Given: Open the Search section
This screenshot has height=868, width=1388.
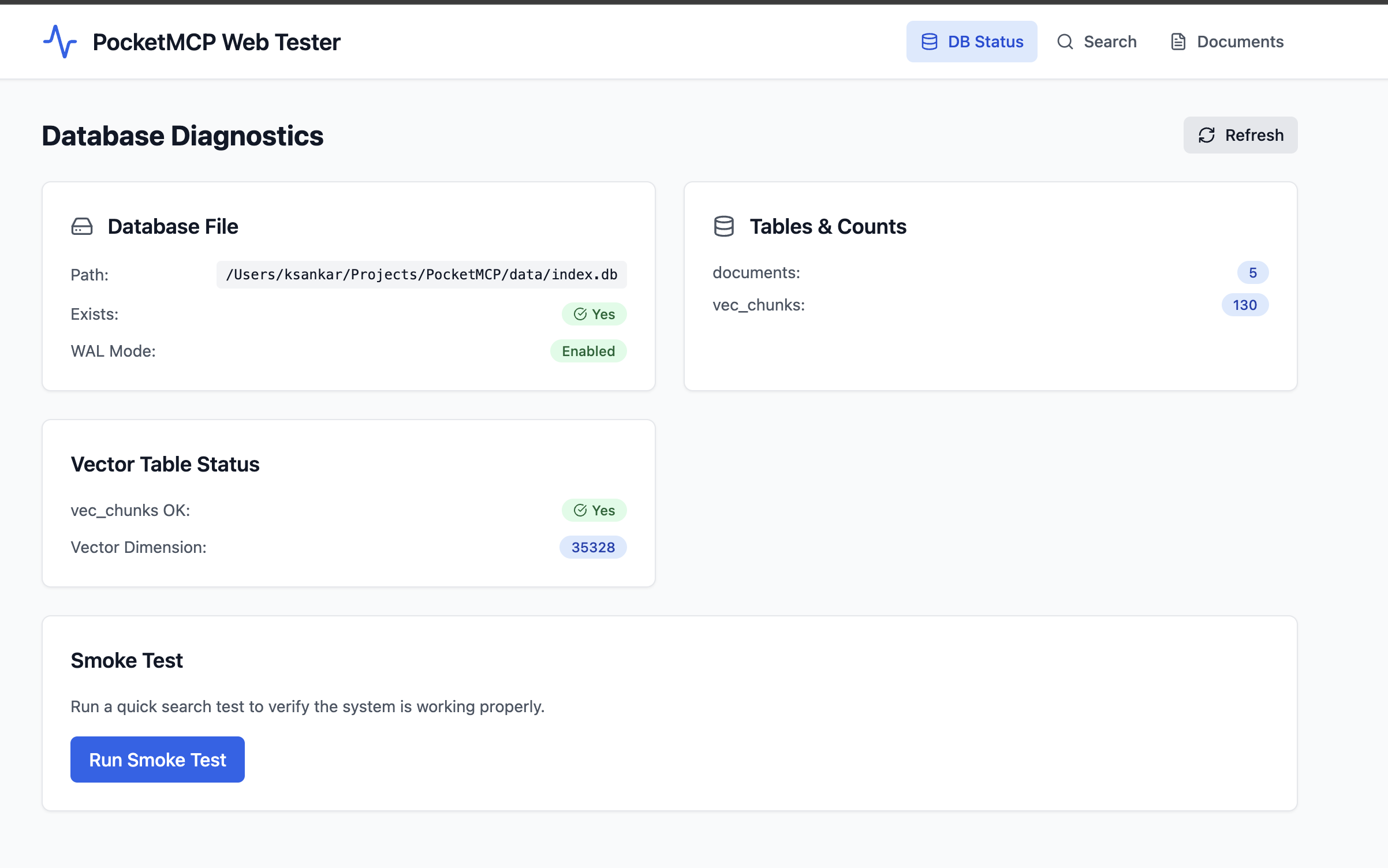Looking at the screenshot, I should pos(1096,42).
